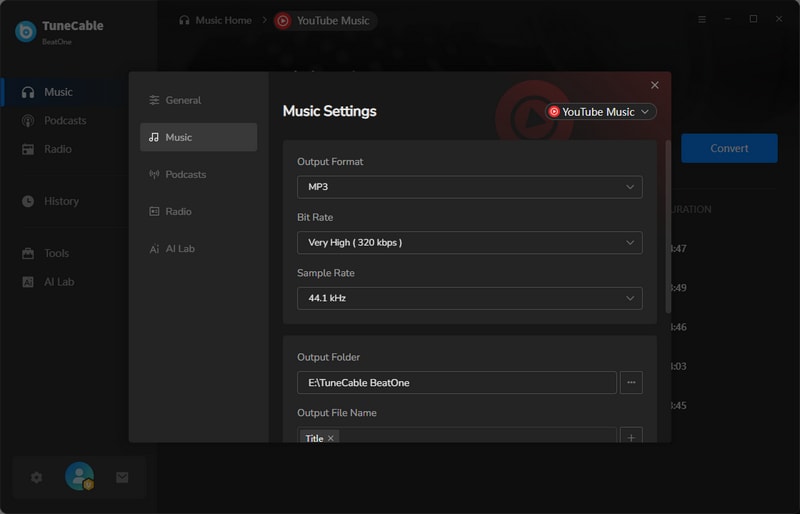
Task: Click the headphones icon beside Music Home
Action: [x=184, y=20]
